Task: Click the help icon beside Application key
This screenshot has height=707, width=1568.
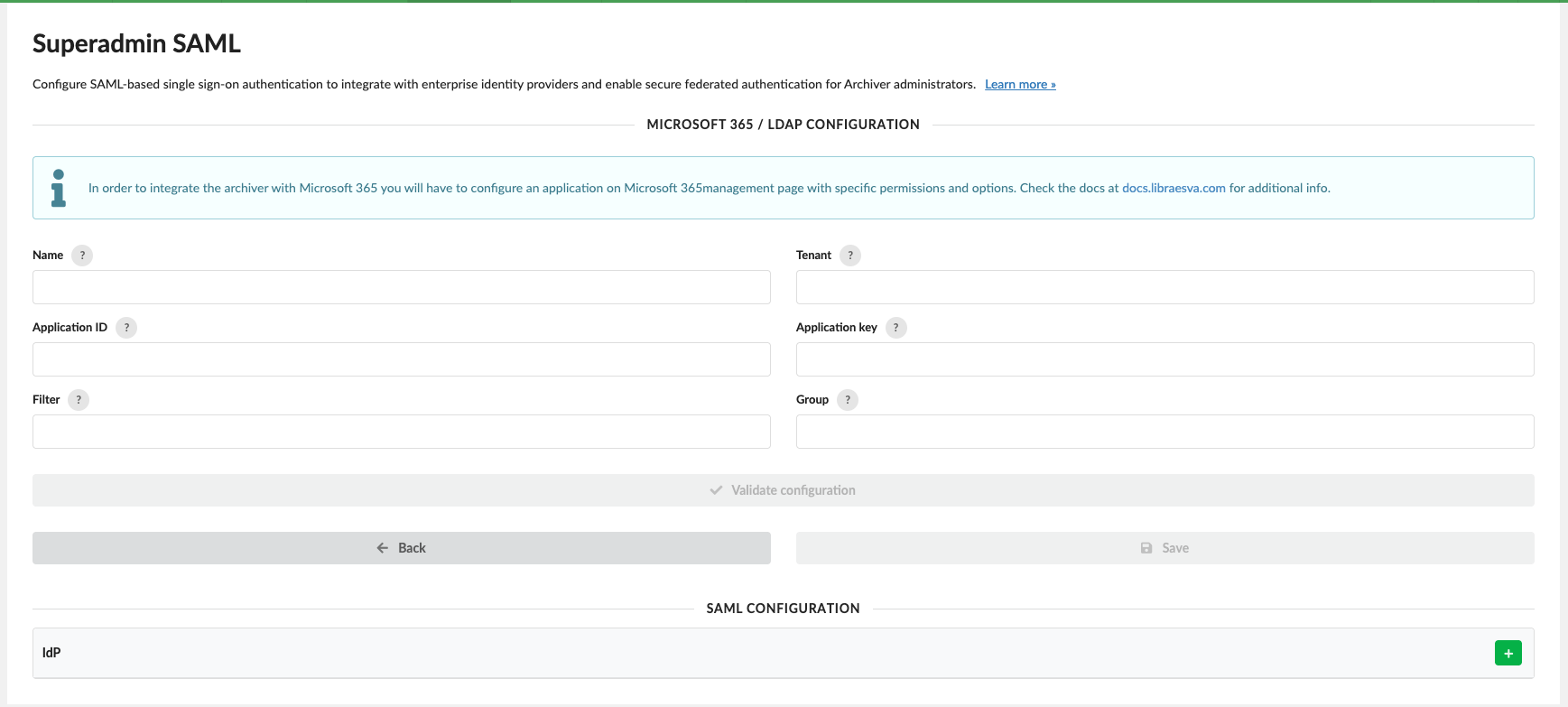Action: click(896, 328)
